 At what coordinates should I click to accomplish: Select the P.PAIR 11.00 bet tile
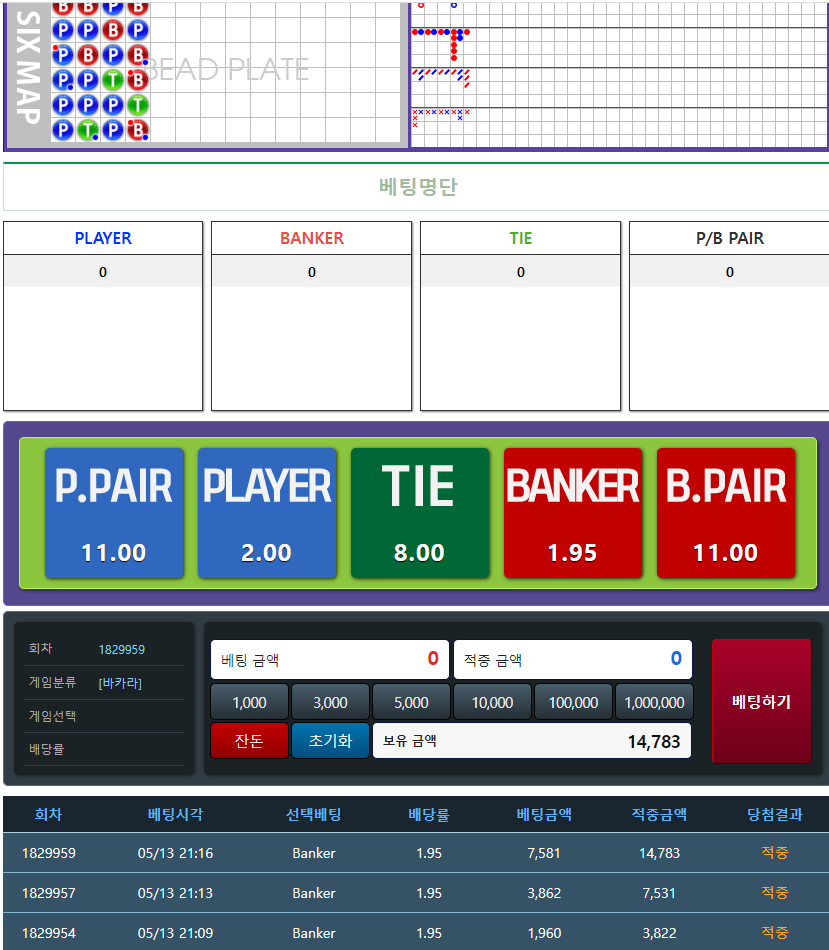pyautogui.click(x=114, y=513)
